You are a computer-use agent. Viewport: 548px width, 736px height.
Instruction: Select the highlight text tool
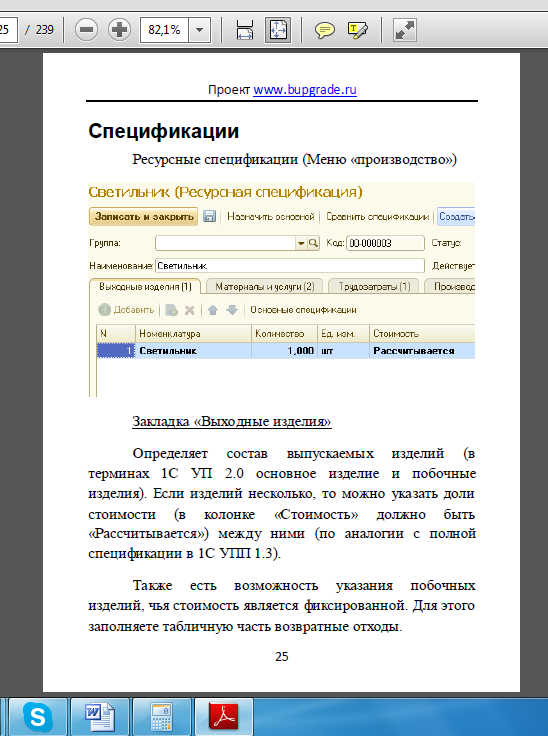tap(357, 31)
